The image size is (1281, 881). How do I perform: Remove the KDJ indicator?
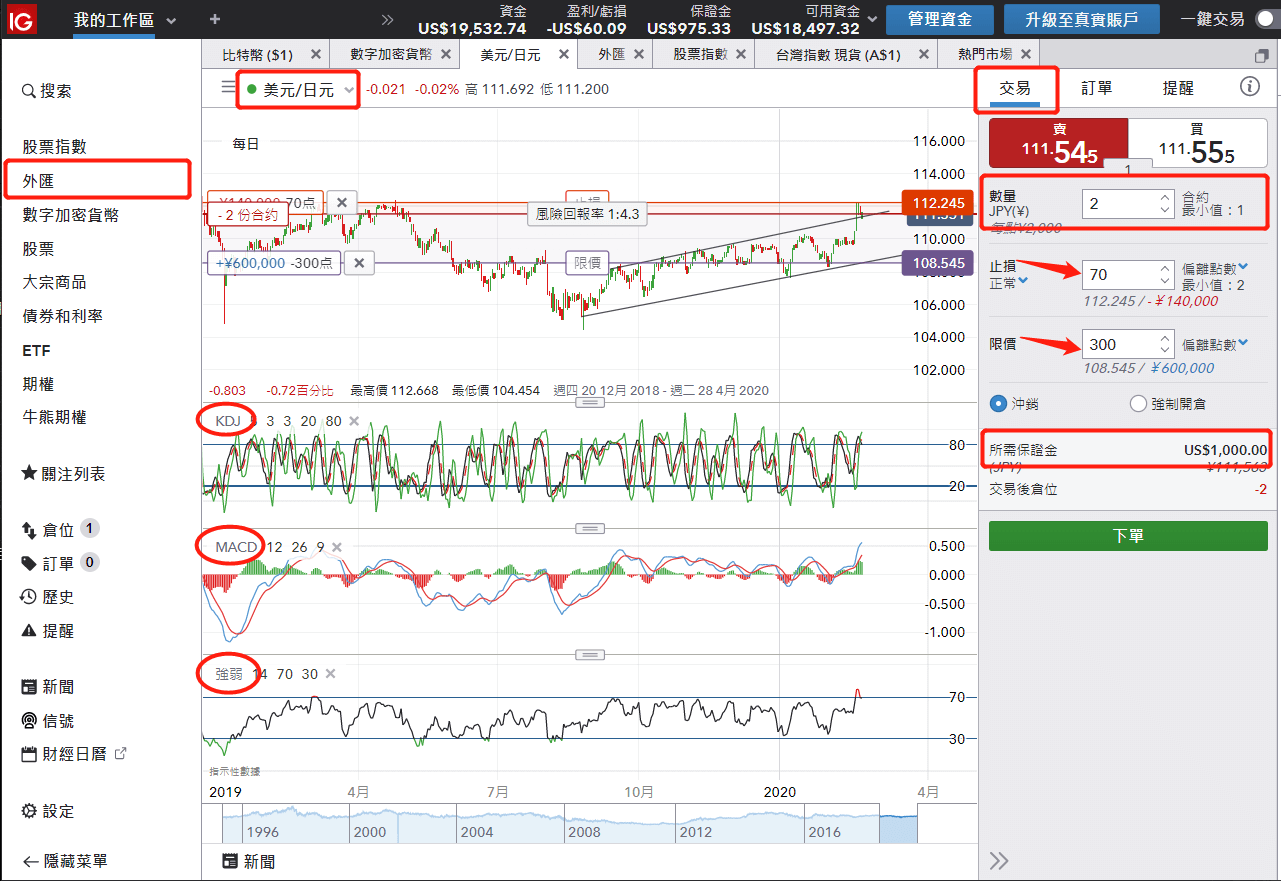click(x=353, y=421)
